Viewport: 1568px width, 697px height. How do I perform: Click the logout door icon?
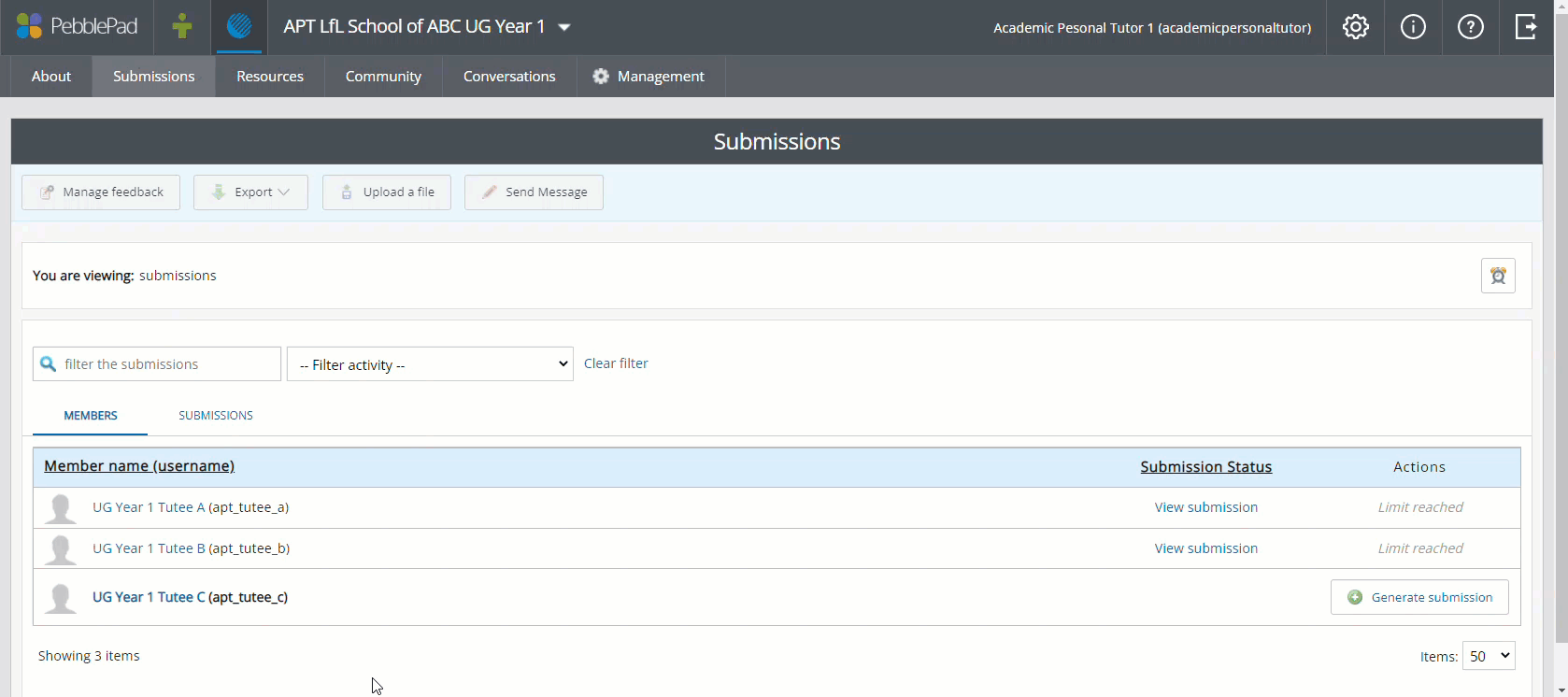click(x=1526, y=27)
